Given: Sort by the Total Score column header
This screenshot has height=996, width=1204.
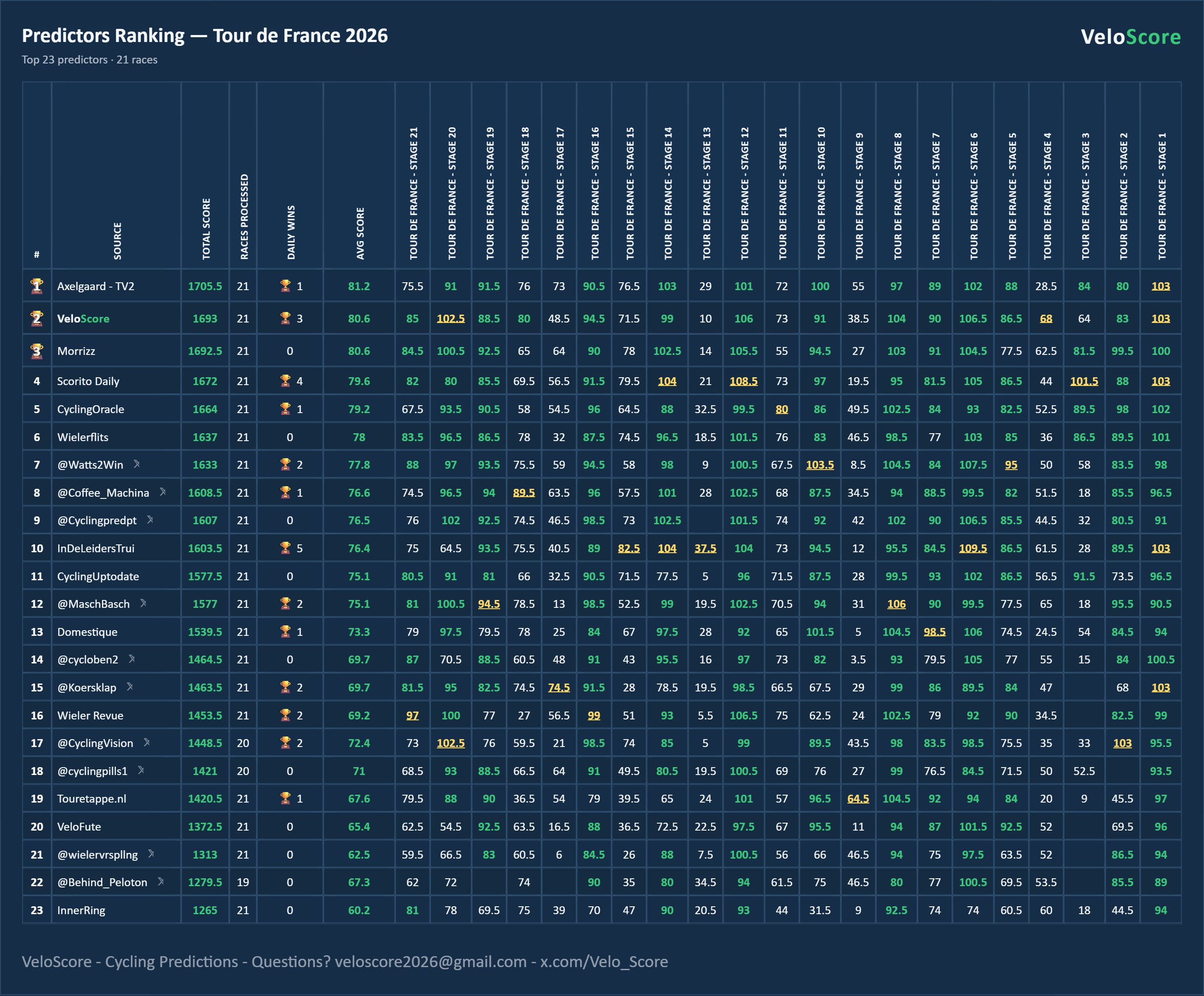Looking at the screenshot, I should (x=206, y=229).
